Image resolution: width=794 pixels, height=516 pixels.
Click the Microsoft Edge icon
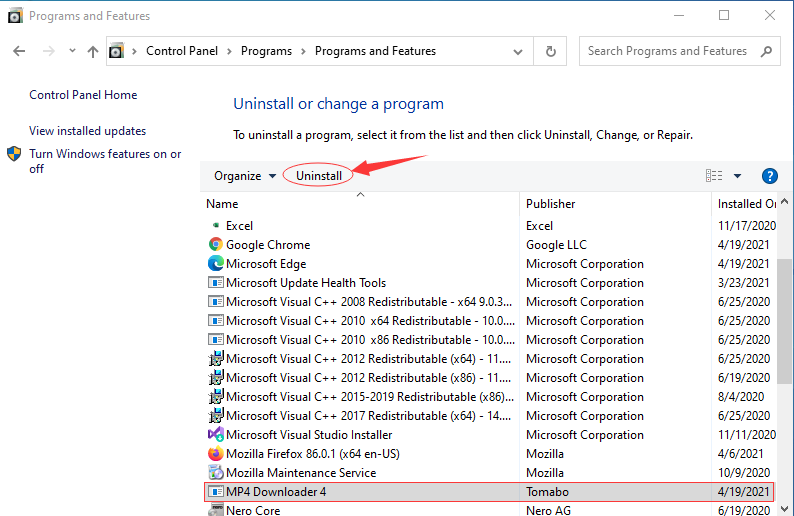pyautogui.click(x=216, y=263)
